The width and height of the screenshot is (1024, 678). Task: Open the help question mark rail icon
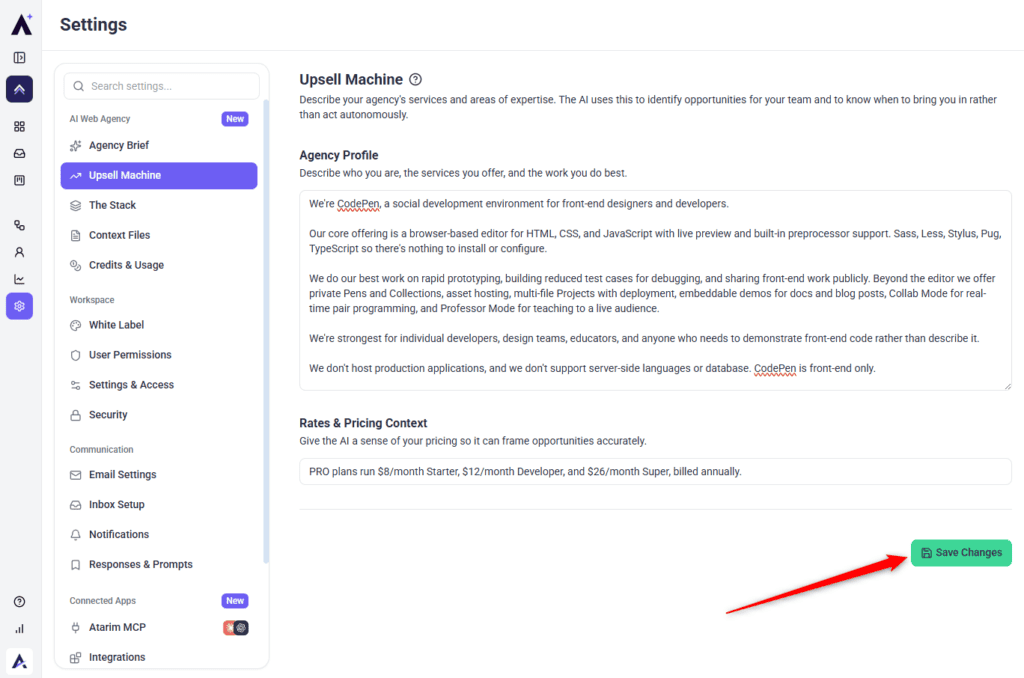[x=20, y=602]
